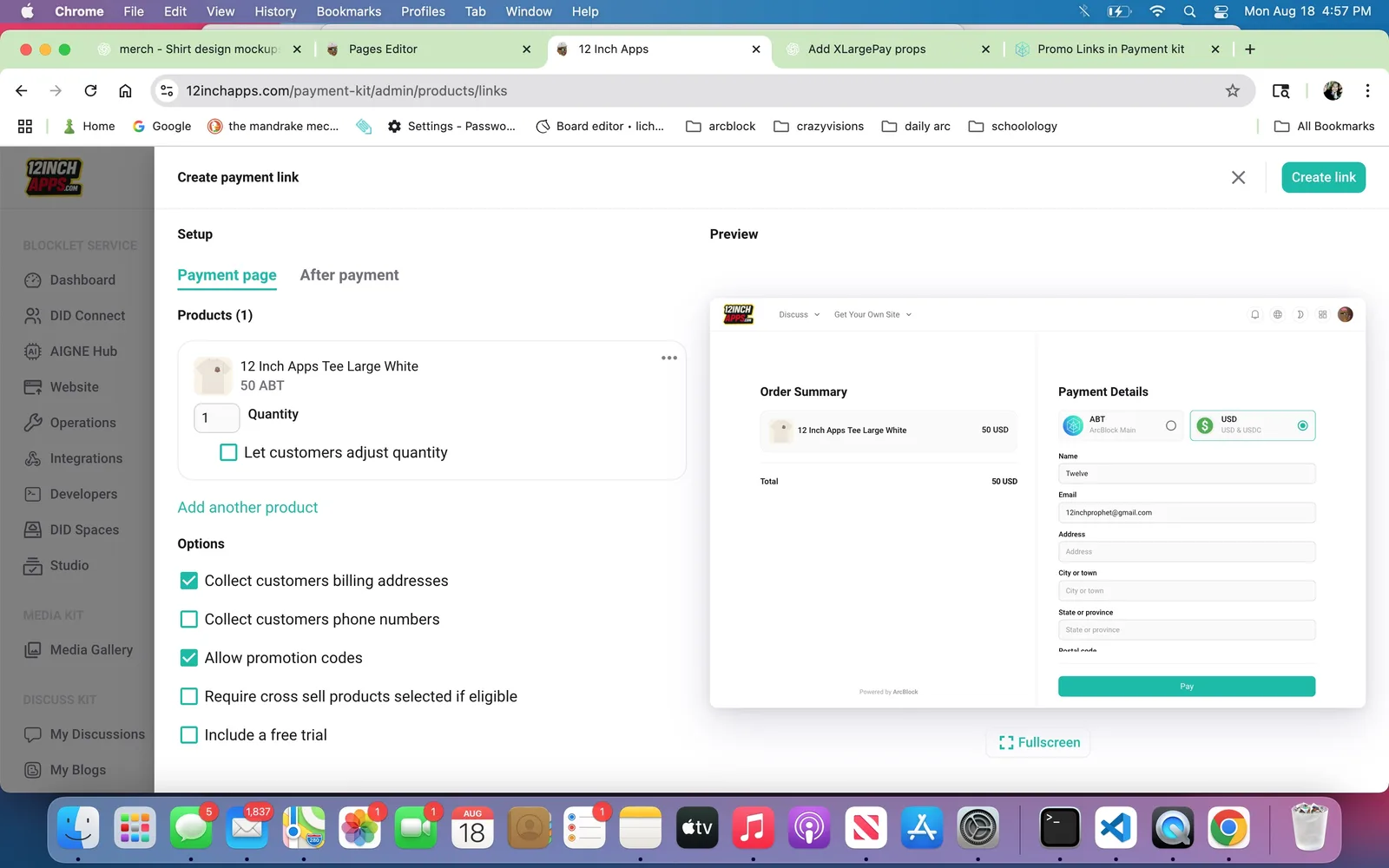Image resolution: width=1389 pixels, height=868 pixels.
Task: Click the "Order Summary" heading in preview
Action: pos(803,391)
